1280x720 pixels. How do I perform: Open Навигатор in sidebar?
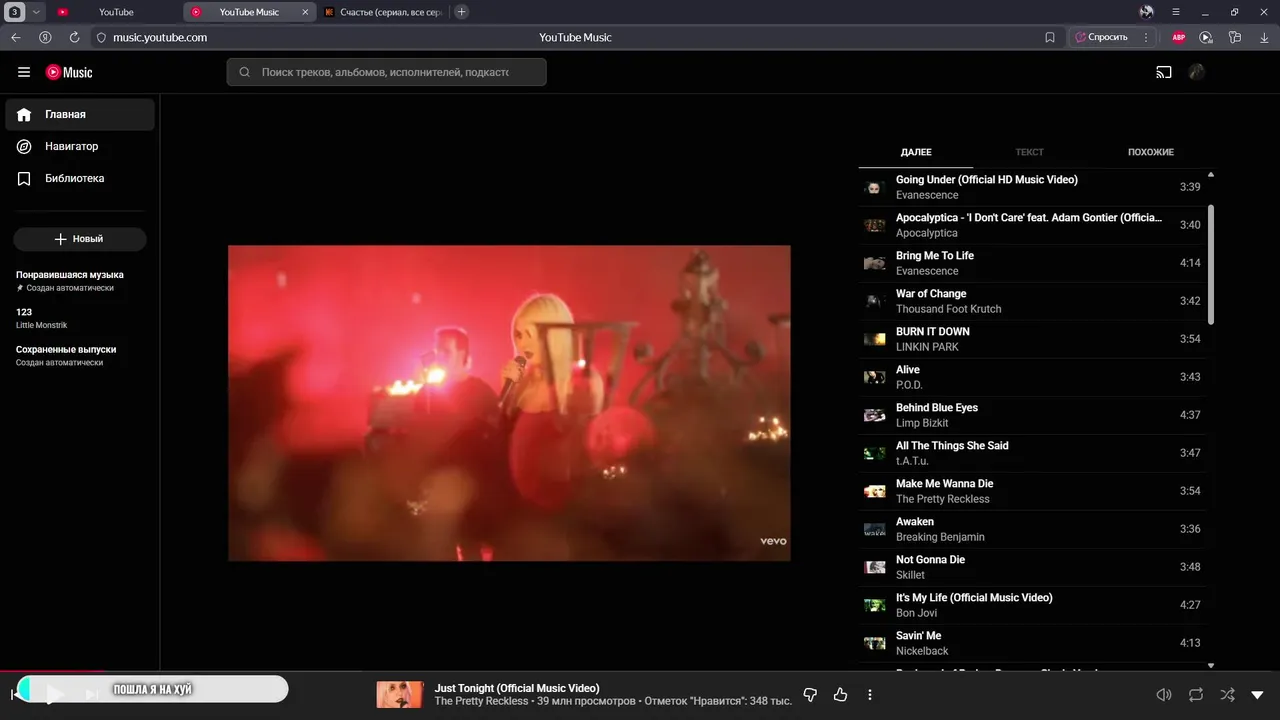tap(80, 146)
